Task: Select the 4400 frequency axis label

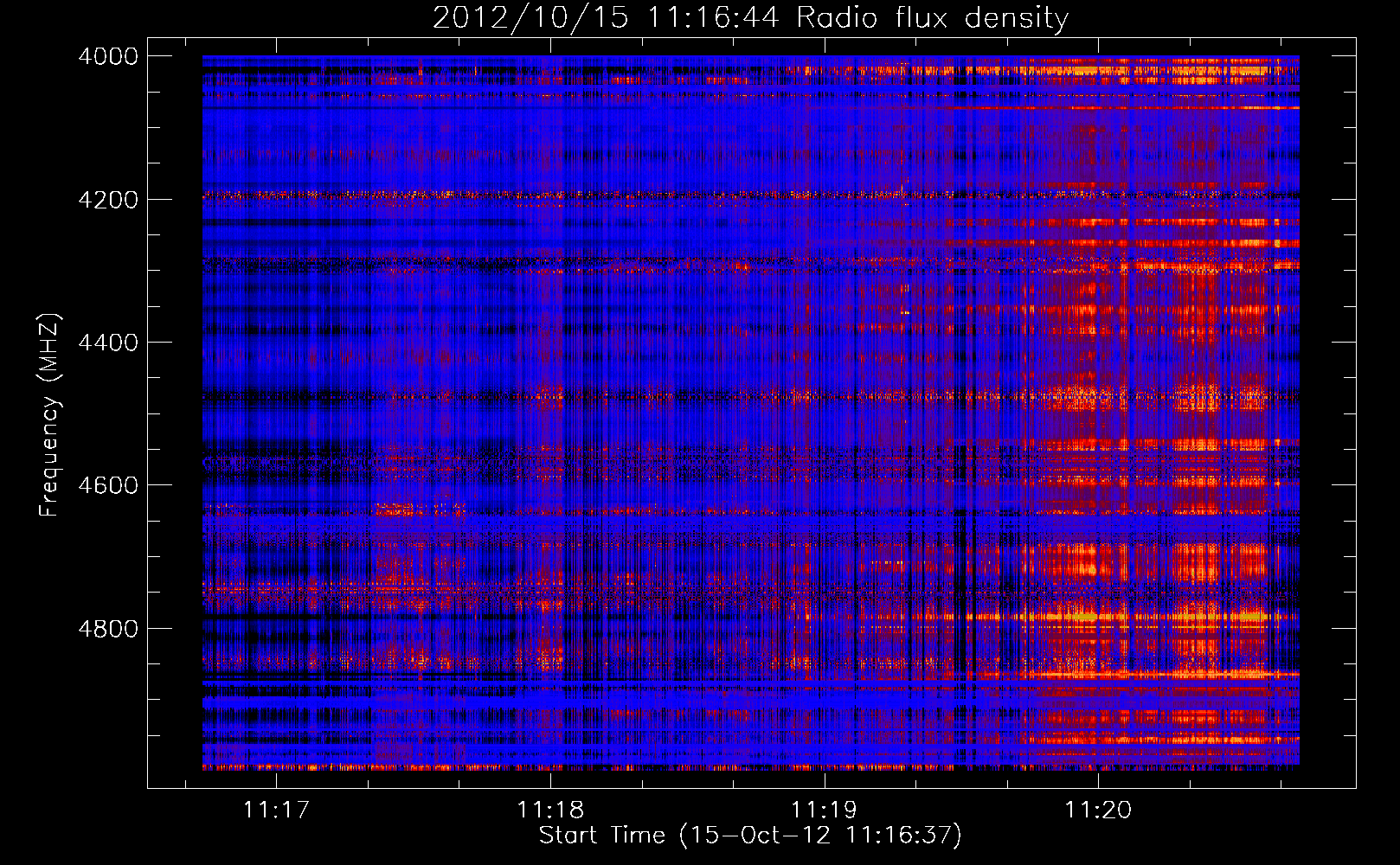Action: [x=108, y=343]
